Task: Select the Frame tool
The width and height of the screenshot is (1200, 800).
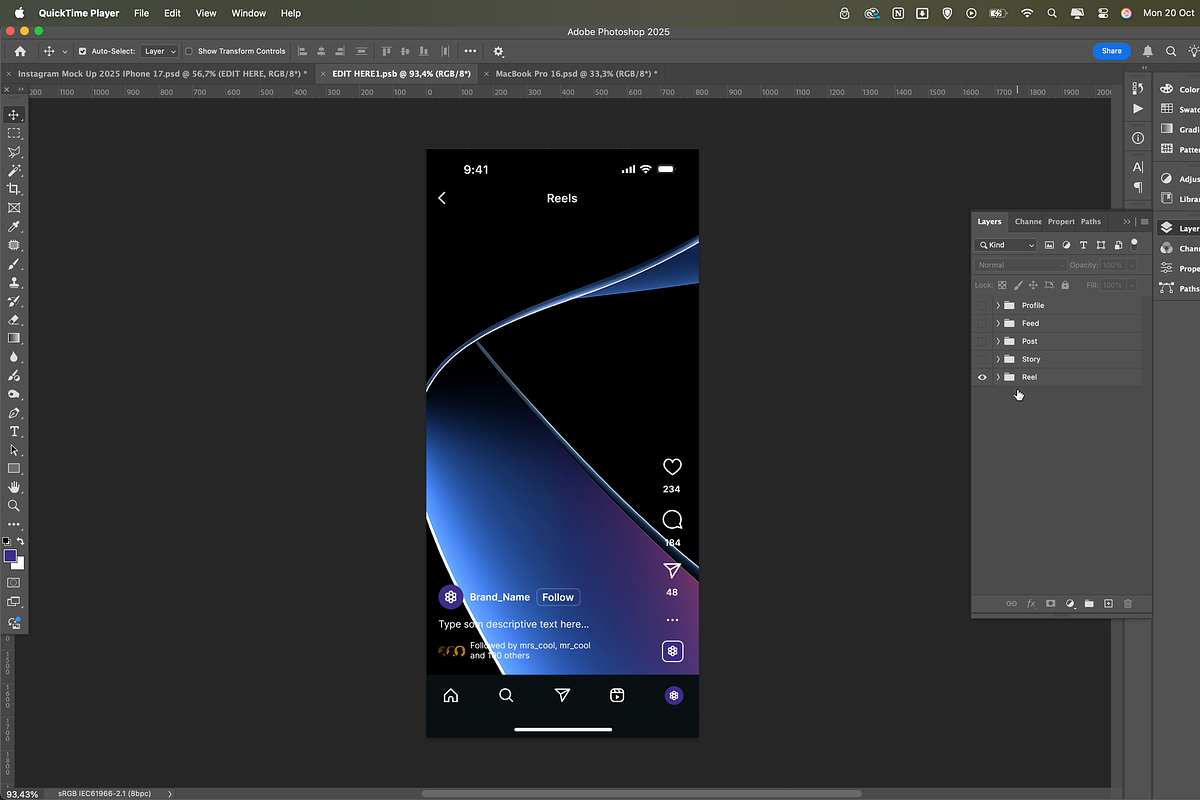Action: click(x=14, y=208)
